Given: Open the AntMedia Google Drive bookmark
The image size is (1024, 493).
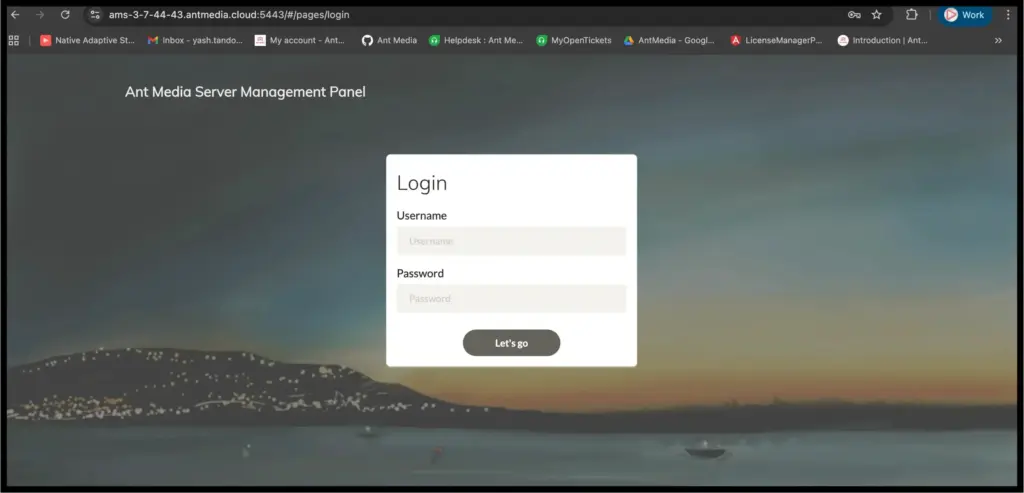Looking at the screenshot, I should point(670,40).
